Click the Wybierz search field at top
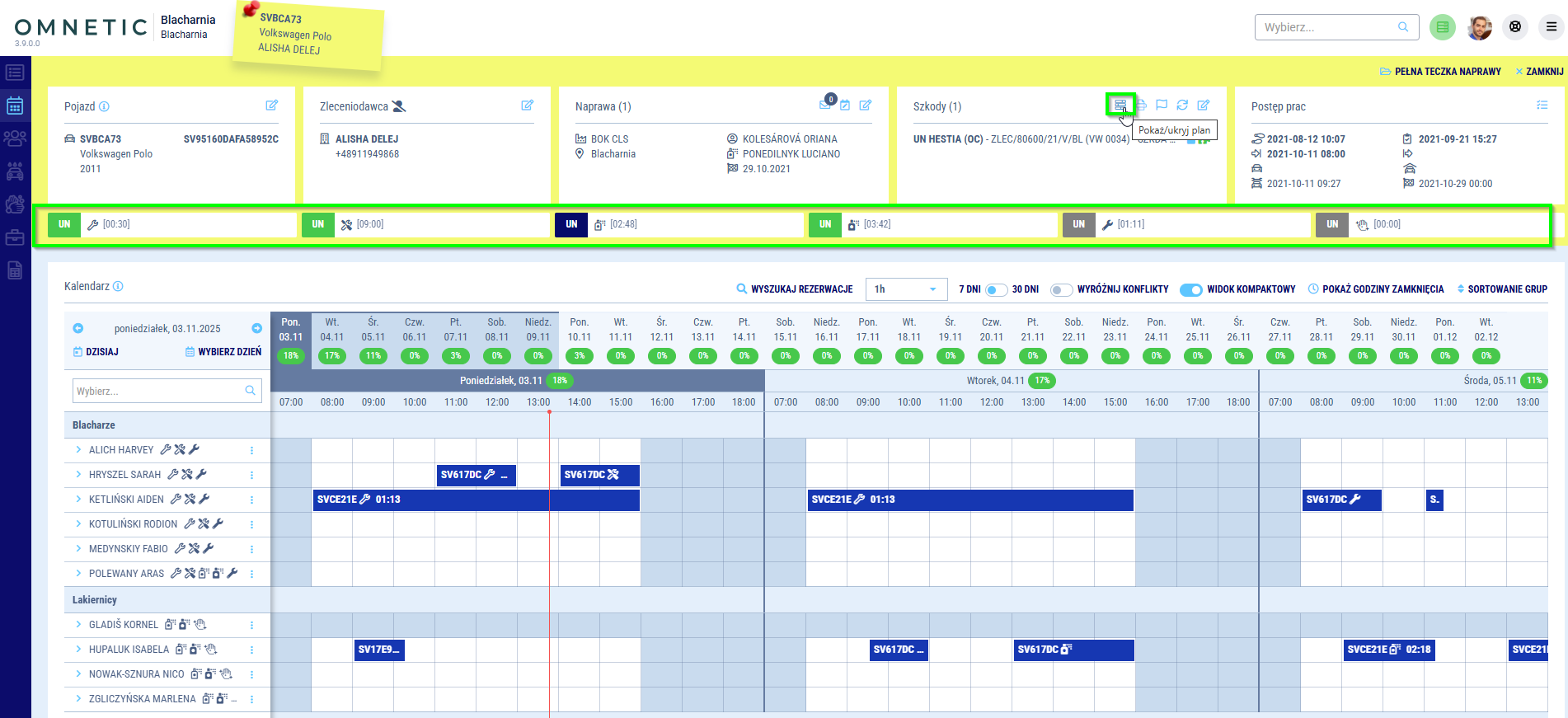The height and width of the screenshot is (718, 1568). (1327, 27)
